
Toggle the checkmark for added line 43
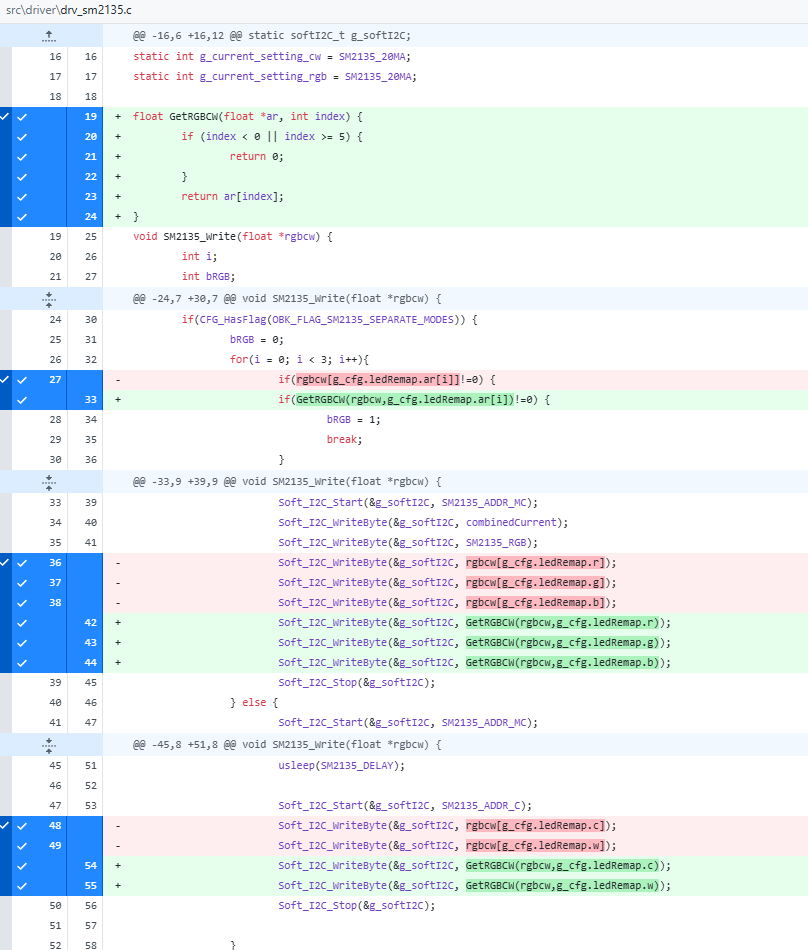click(22, 643)
